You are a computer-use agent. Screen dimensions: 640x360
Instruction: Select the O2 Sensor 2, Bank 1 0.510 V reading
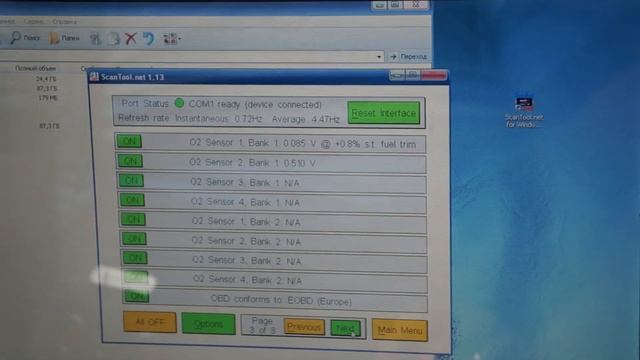pyautogui.click(x=252, y=163)
